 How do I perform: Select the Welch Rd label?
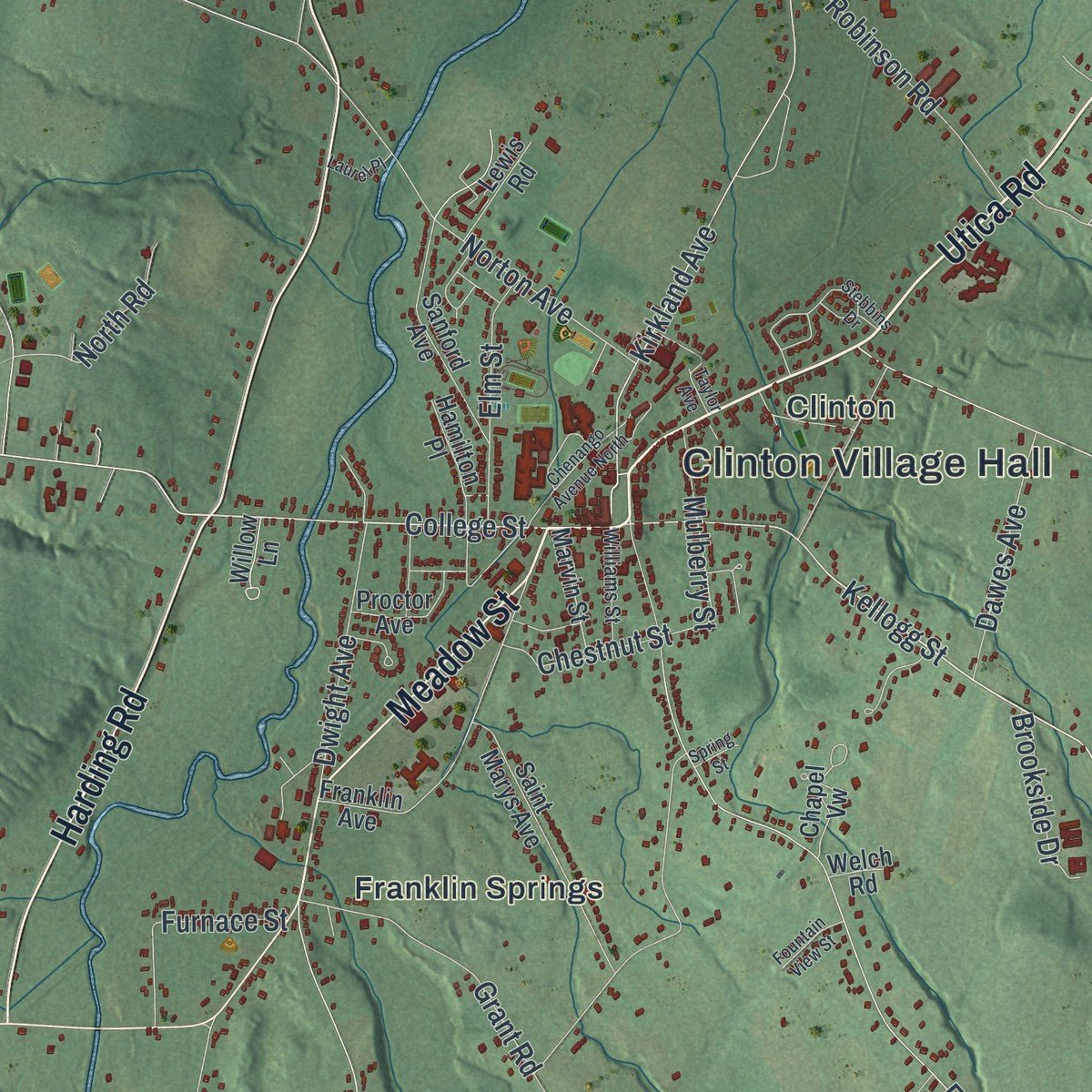pos(860,873)
